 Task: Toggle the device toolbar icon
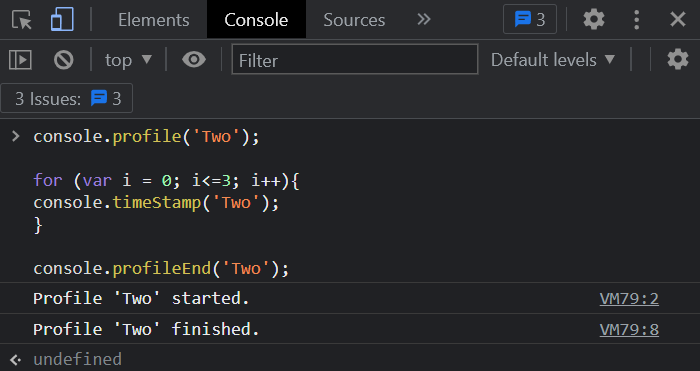(x=62, y=20)
